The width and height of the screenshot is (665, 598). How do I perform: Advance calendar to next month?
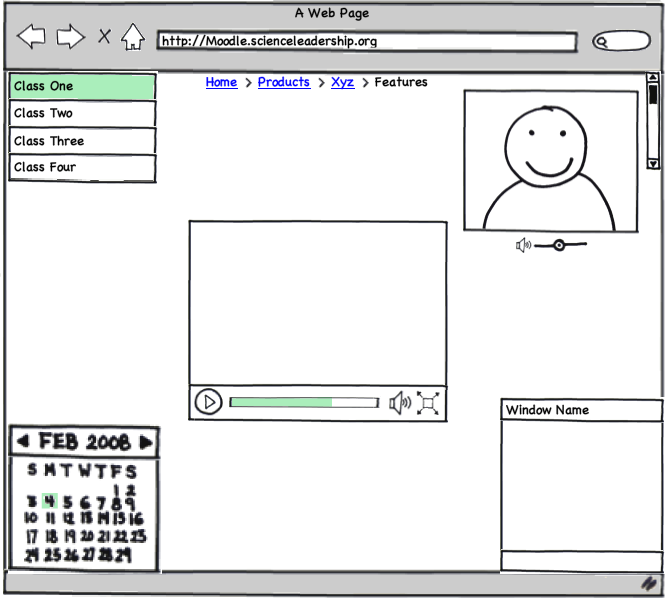coord(146,442)
